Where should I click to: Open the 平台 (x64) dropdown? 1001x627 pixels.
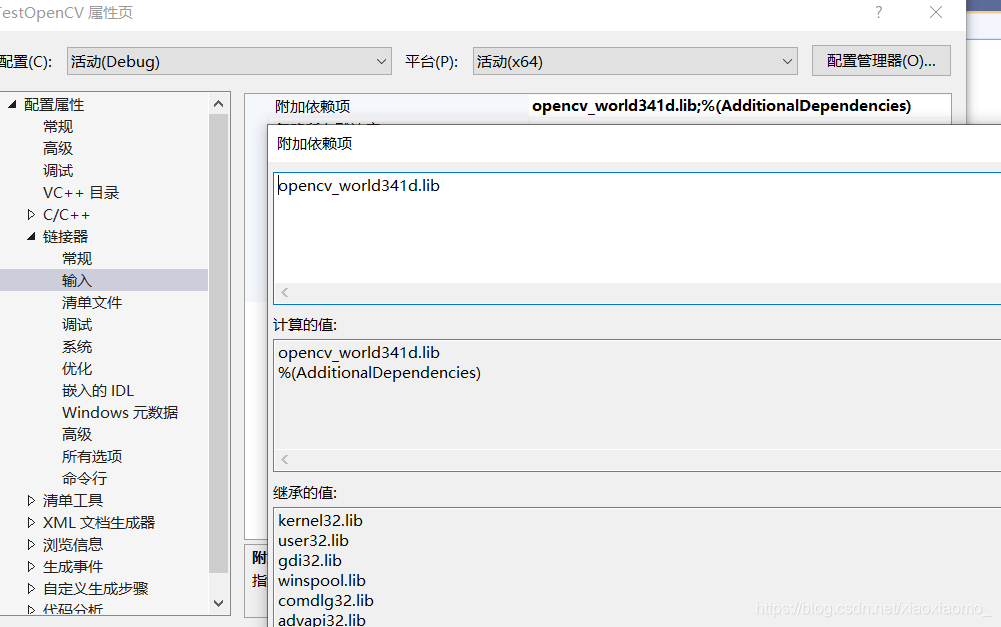point(635,61)
